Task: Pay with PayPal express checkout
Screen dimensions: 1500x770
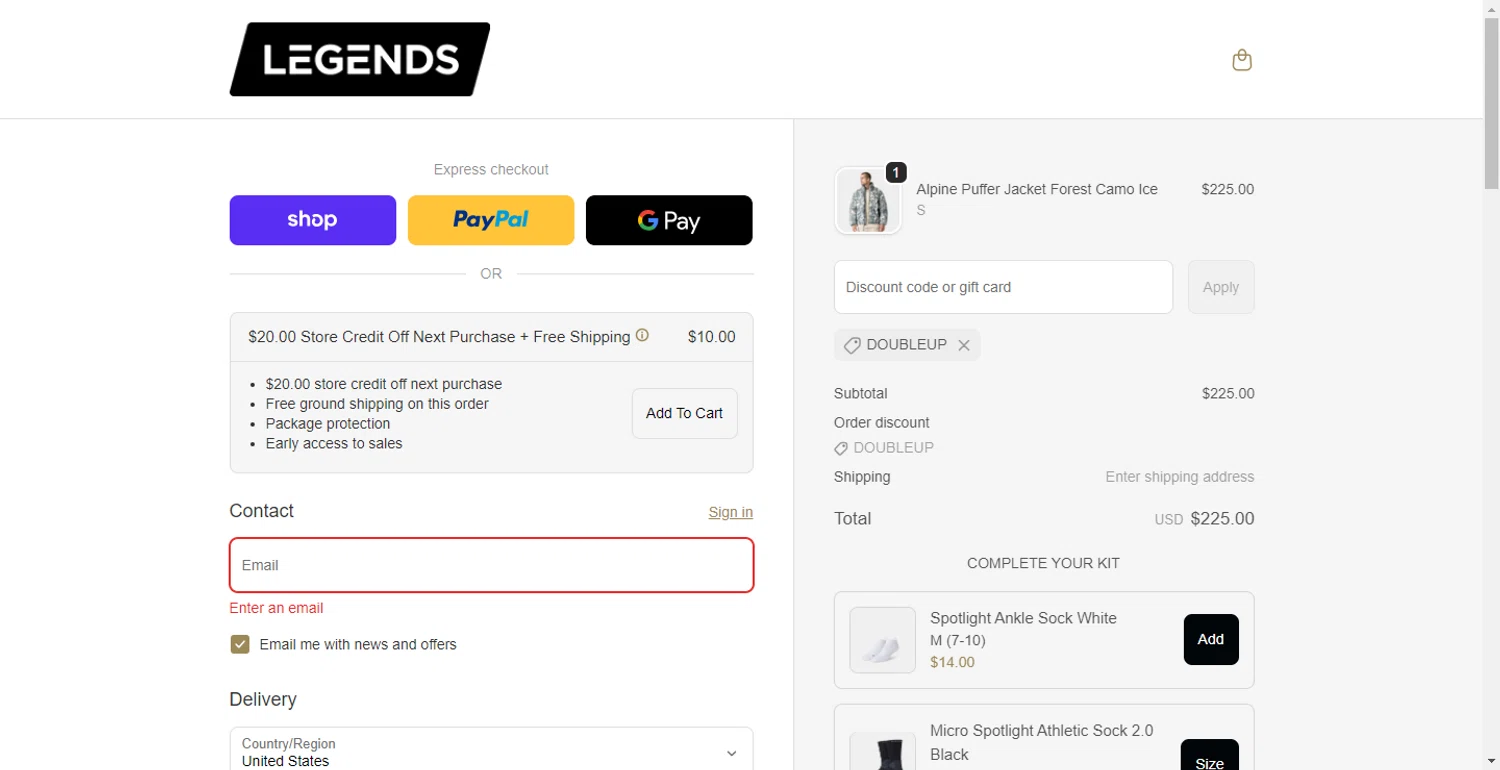Action: [x=491, y=220]
